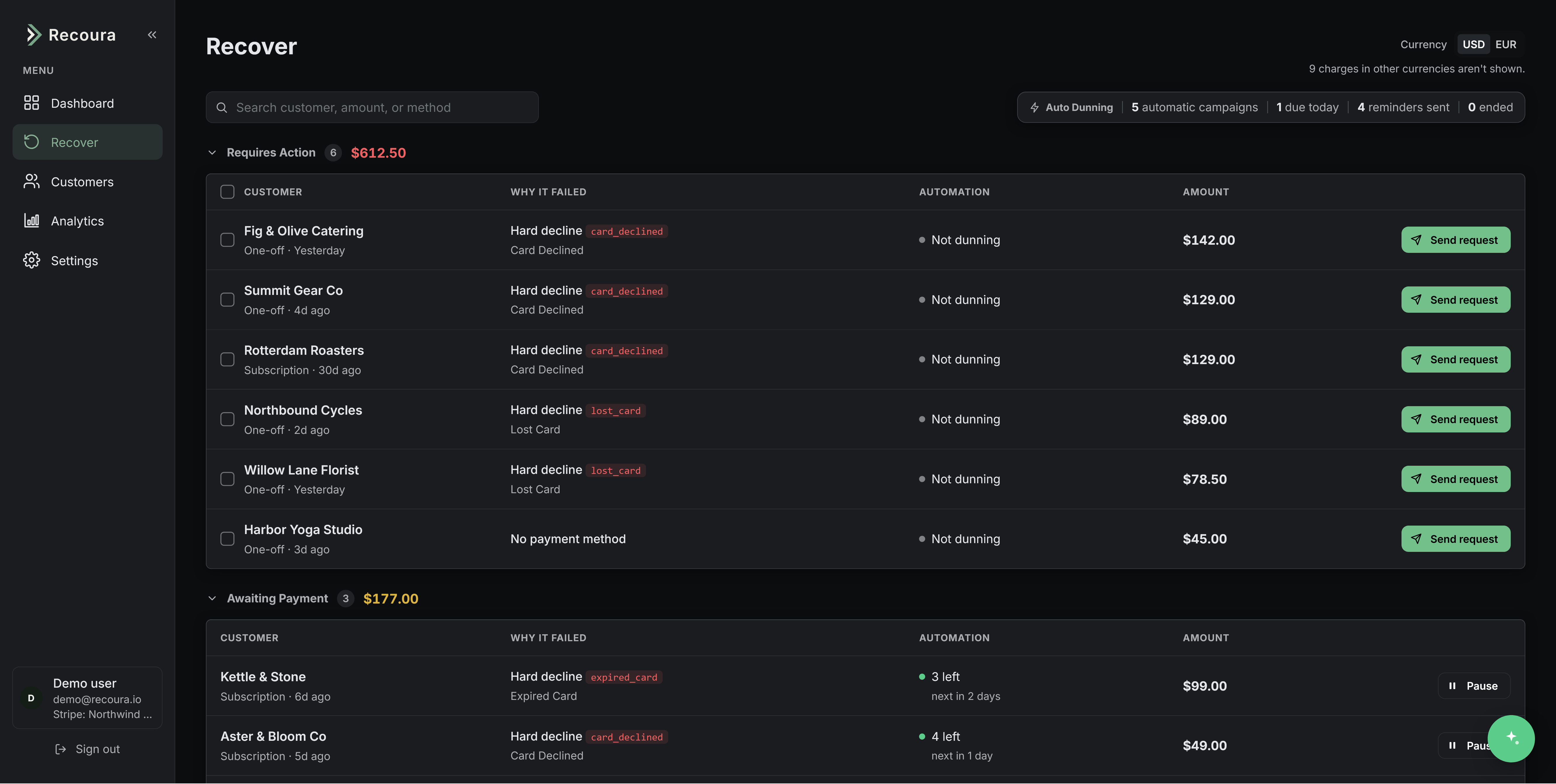
Task: Click the search customer input field
Action: [372, 107]
